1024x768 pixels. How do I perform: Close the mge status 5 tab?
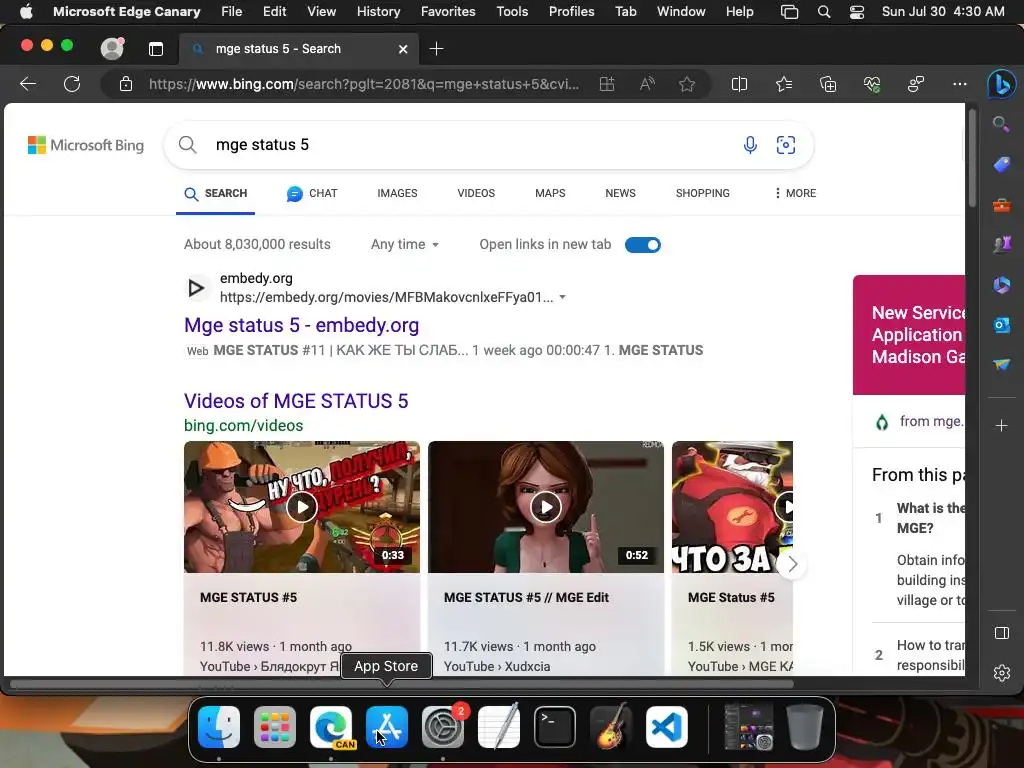[x=403, y=49]
